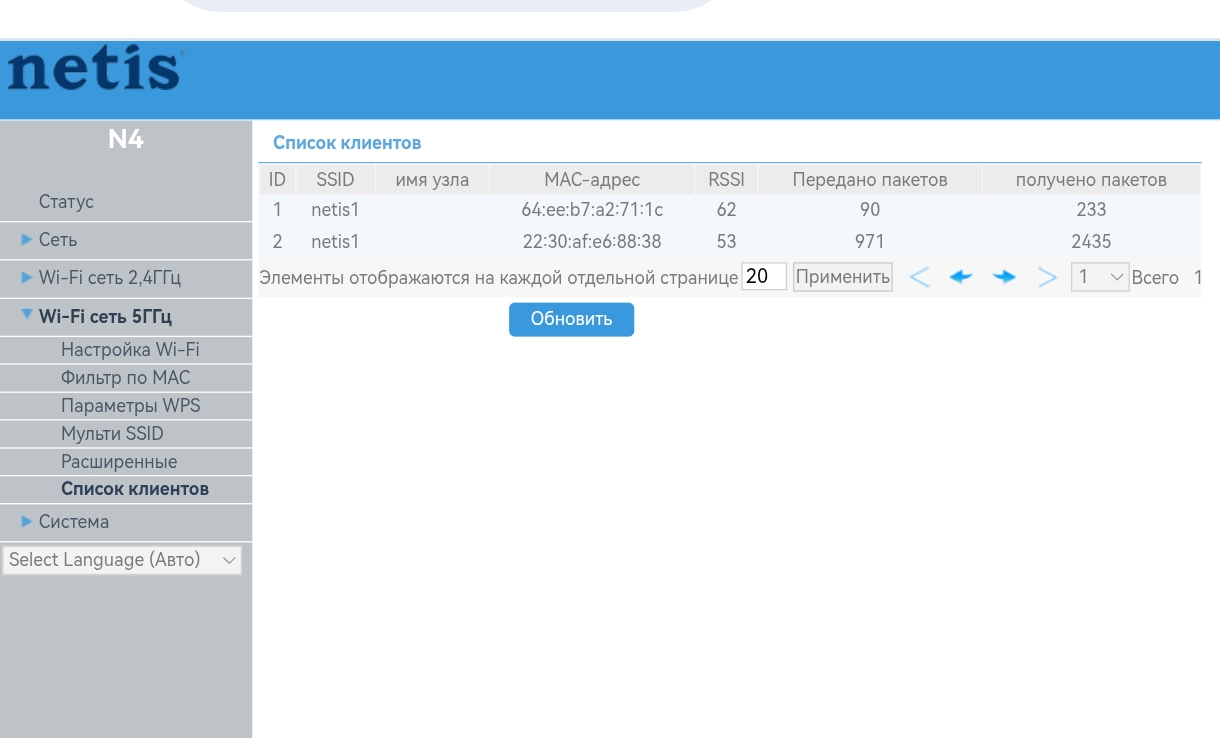Screen dimensions: 1220x738
Task: Open the Статус page
Action: pyautogui.click(x=66, y=202)
